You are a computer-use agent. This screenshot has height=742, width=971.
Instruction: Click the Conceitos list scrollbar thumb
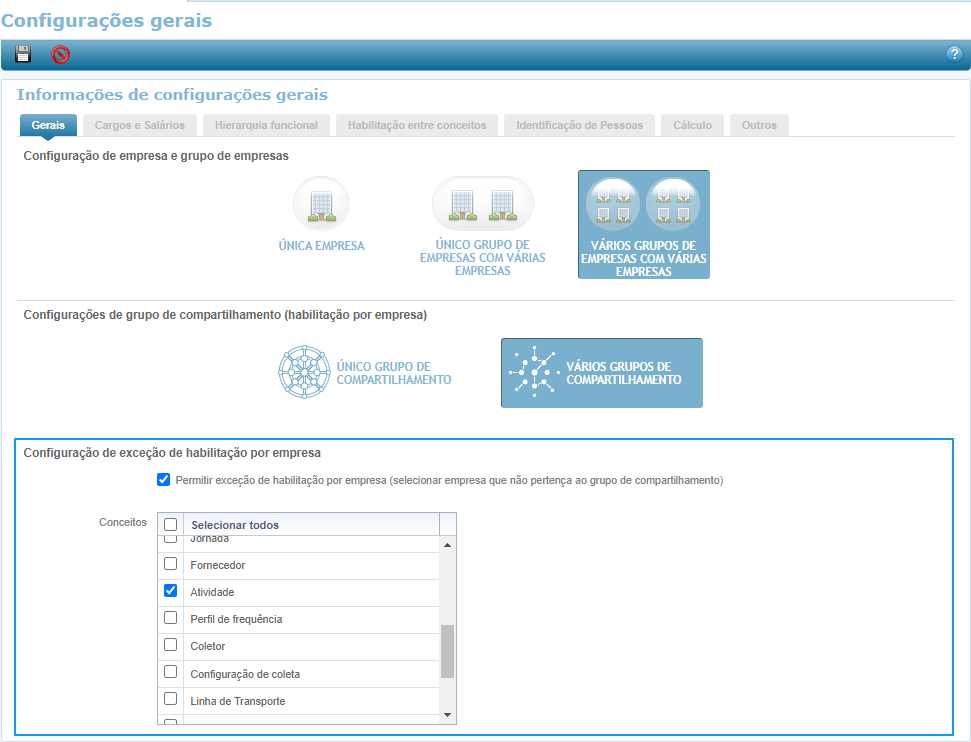point(447,651)
